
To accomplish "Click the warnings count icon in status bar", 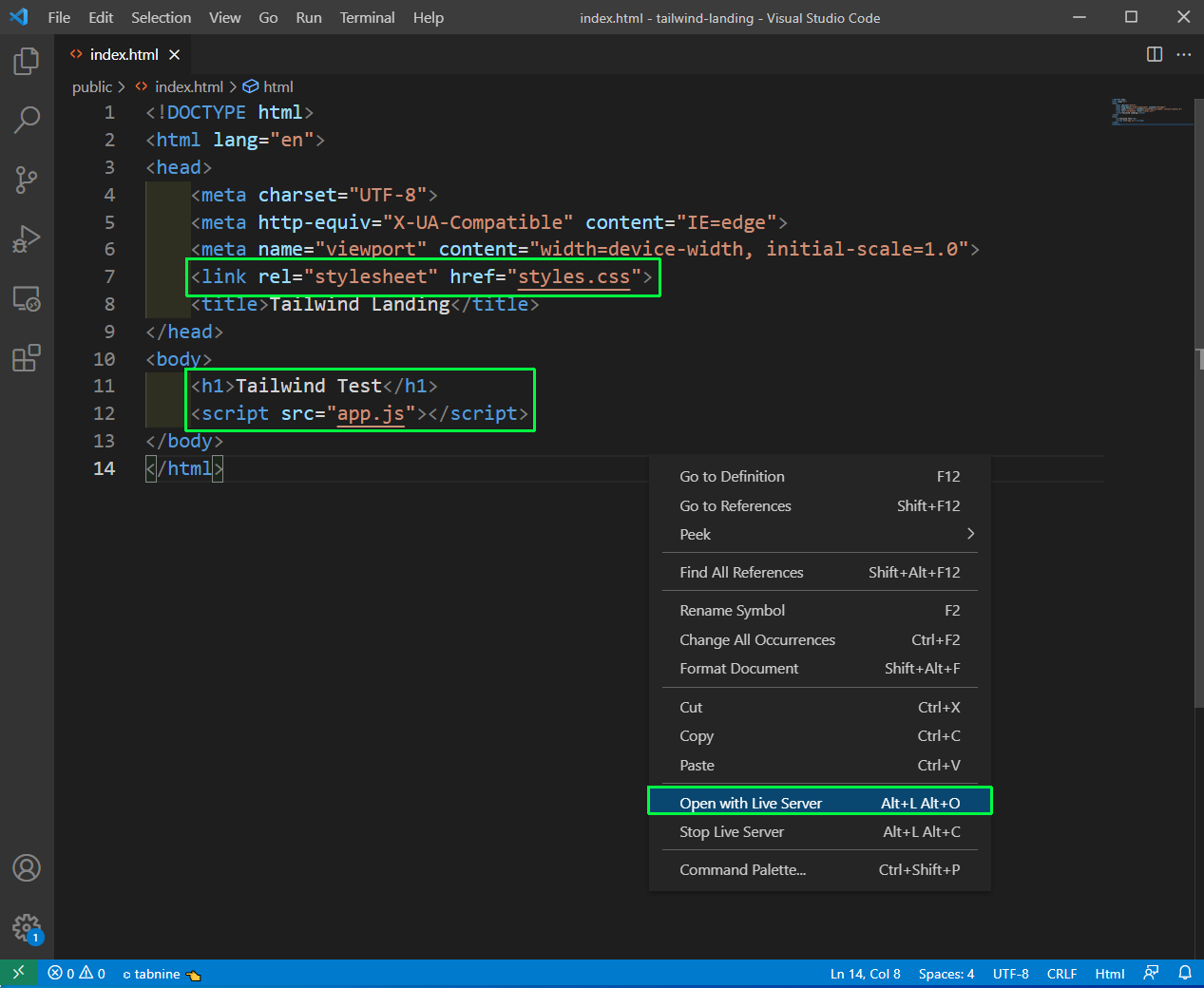I will tap(86, 973).
